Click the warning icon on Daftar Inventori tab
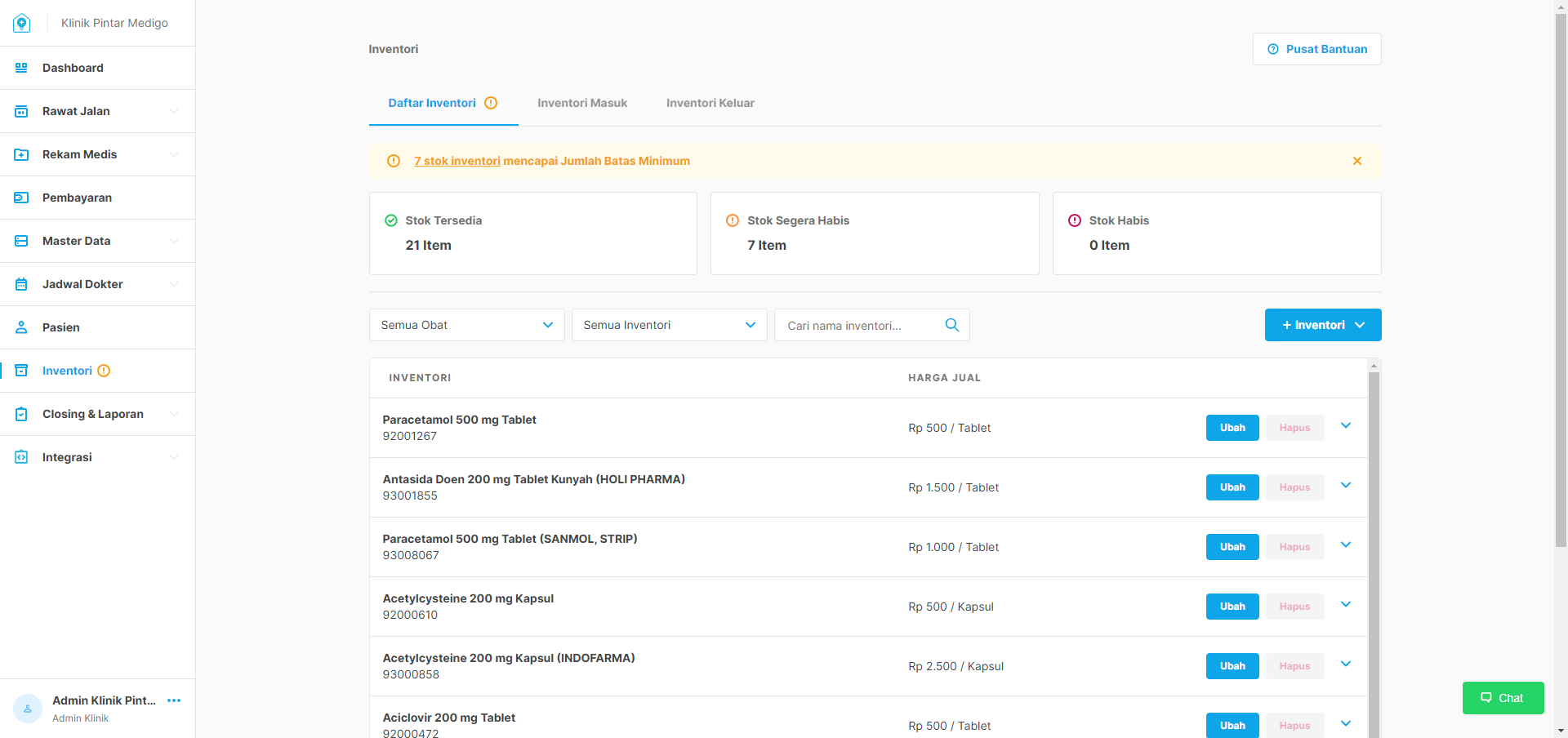Screen dimensions: 1568x738 click(491, 103)
